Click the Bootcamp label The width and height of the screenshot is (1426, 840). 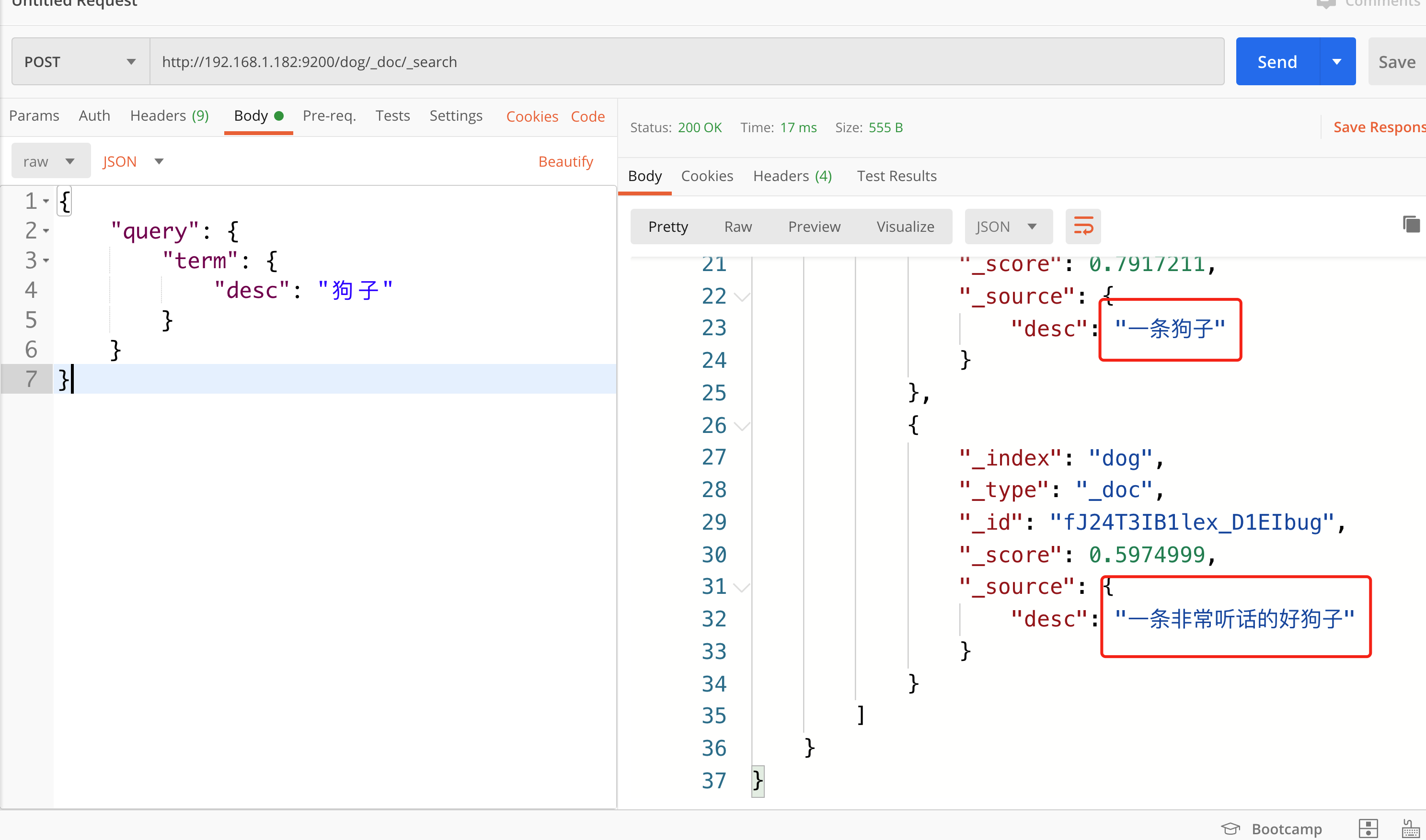1287,829
